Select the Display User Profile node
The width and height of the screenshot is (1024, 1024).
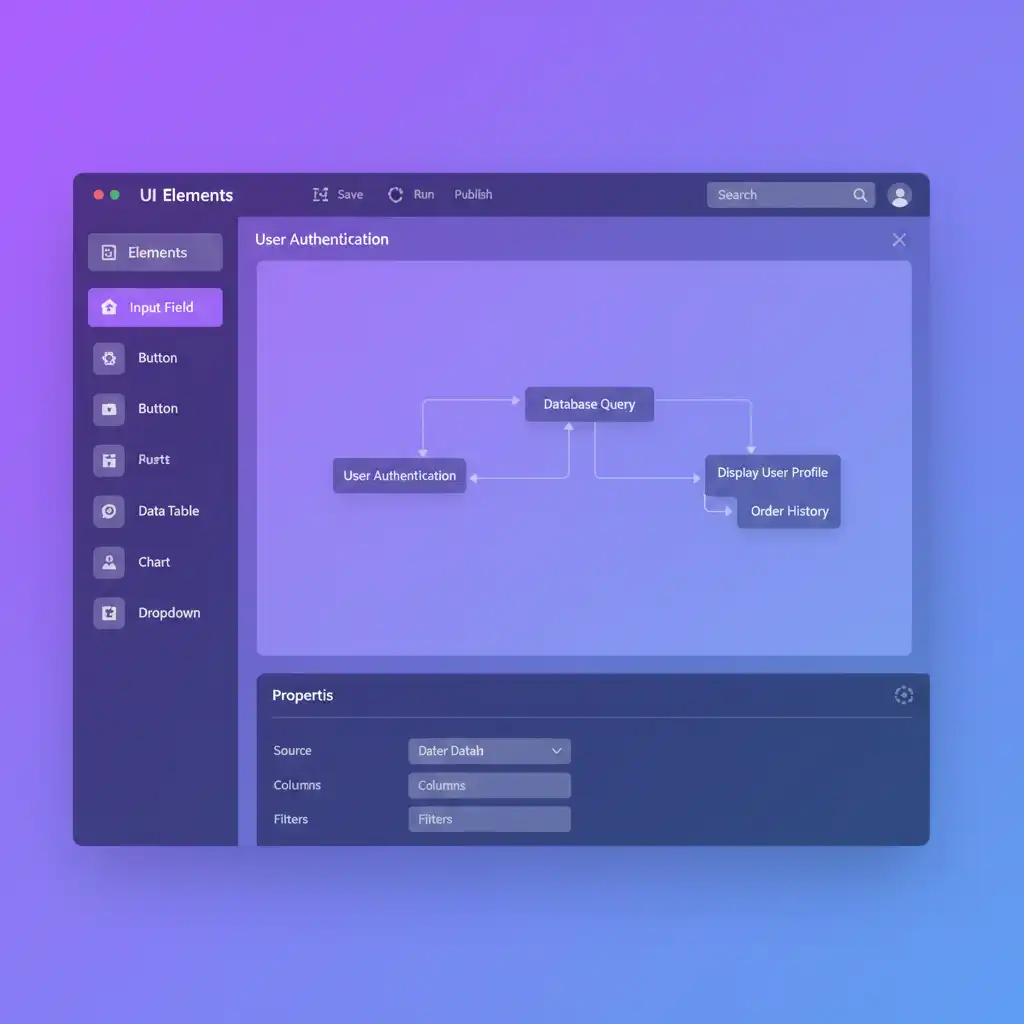pyautogui.click(x=772, y=473)
